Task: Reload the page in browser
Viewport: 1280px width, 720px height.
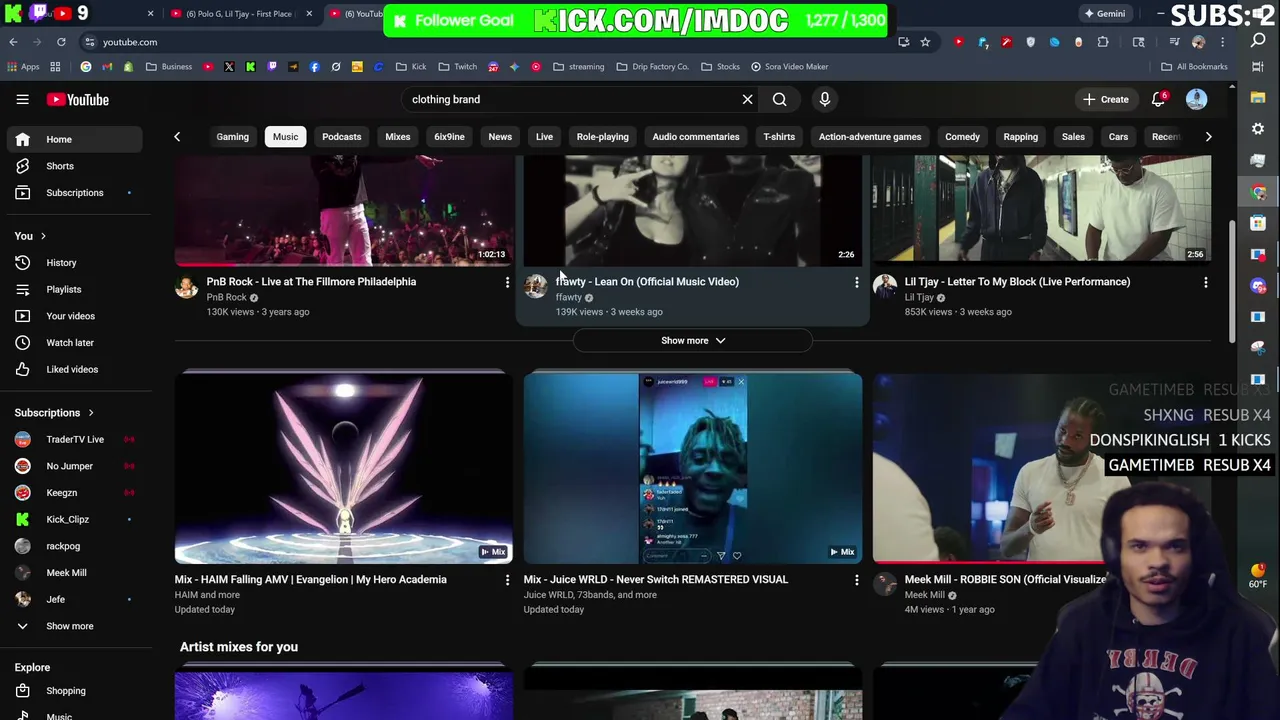Action: point(61,42)
